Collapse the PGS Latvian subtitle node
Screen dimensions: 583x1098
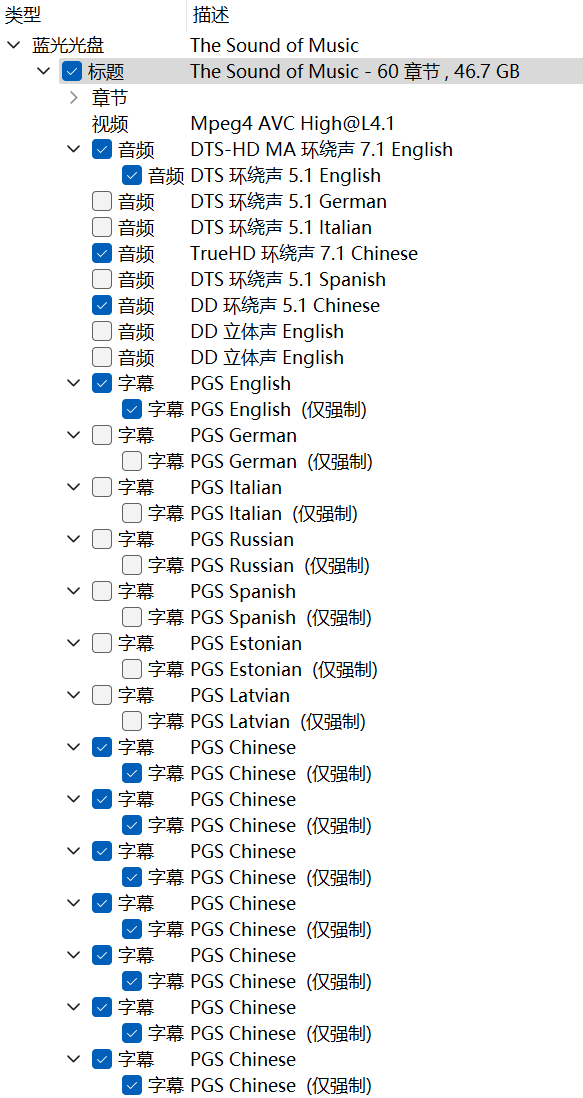click(73, 695)
